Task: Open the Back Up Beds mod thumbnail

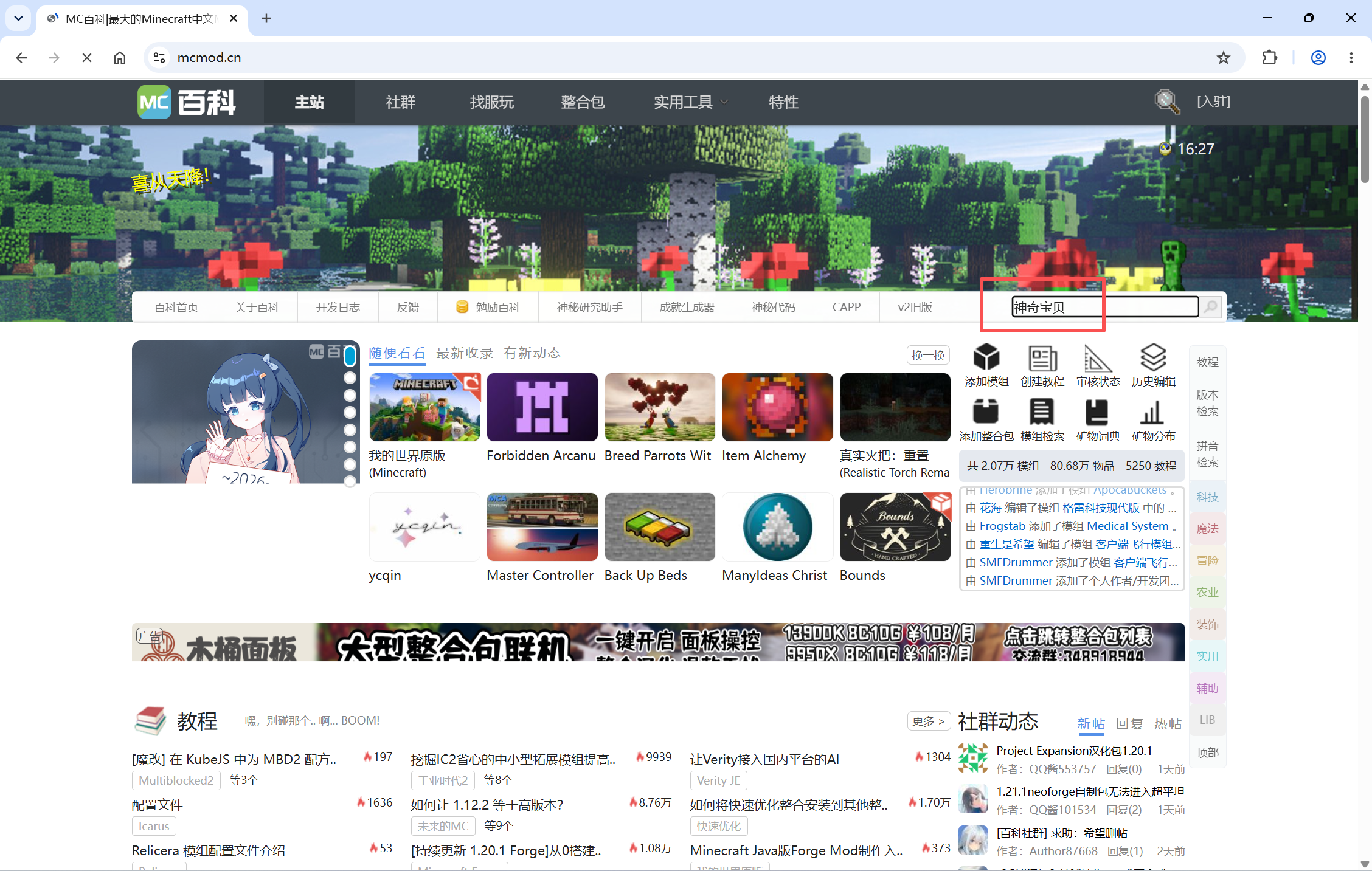Action: 660,527
